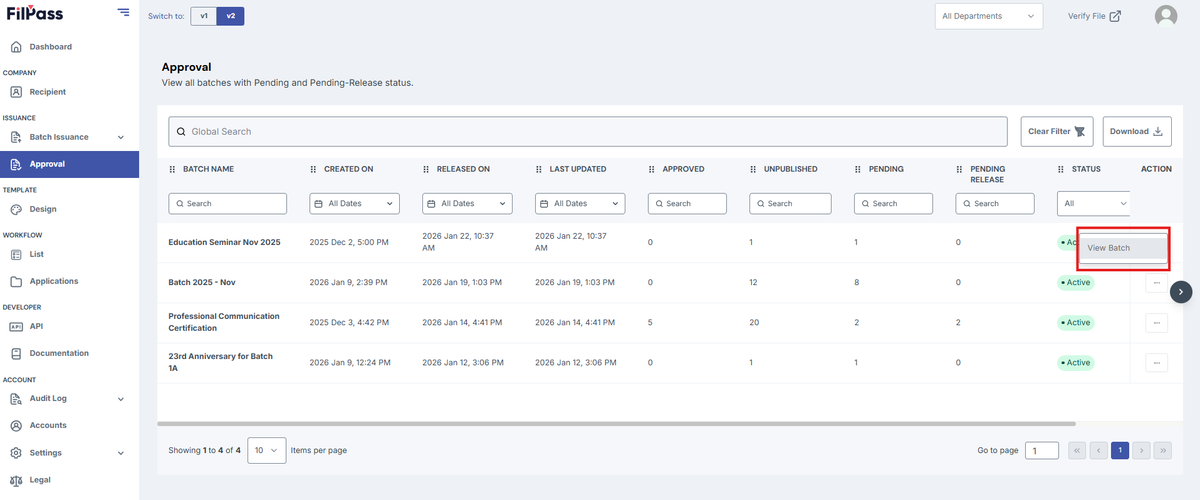
Task: Click the Clear Filter button
Action: coord(1057,131)
